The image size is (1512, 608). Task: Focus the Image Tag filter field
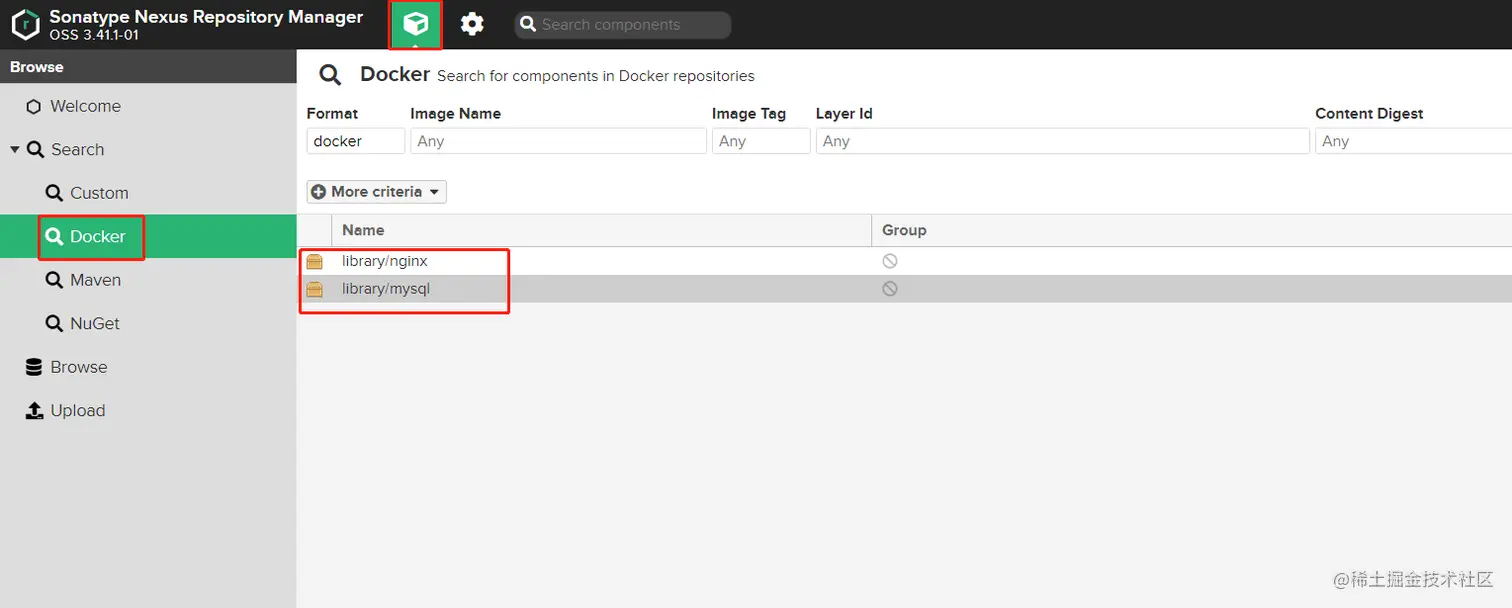click(761, 141)
